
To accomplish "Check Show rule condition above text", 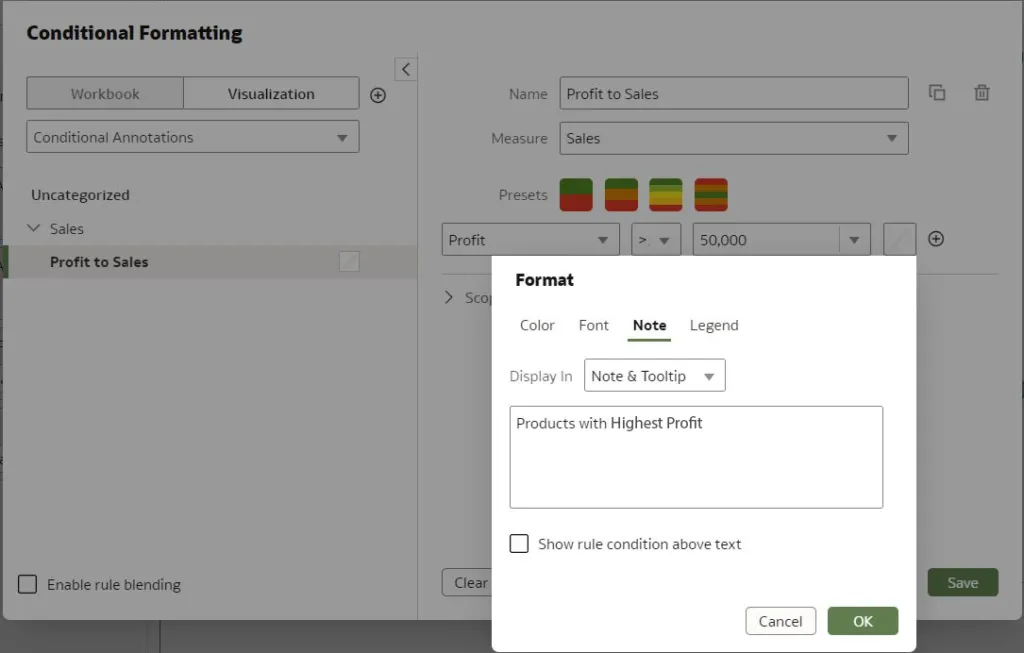I will (x=519, y=544).
